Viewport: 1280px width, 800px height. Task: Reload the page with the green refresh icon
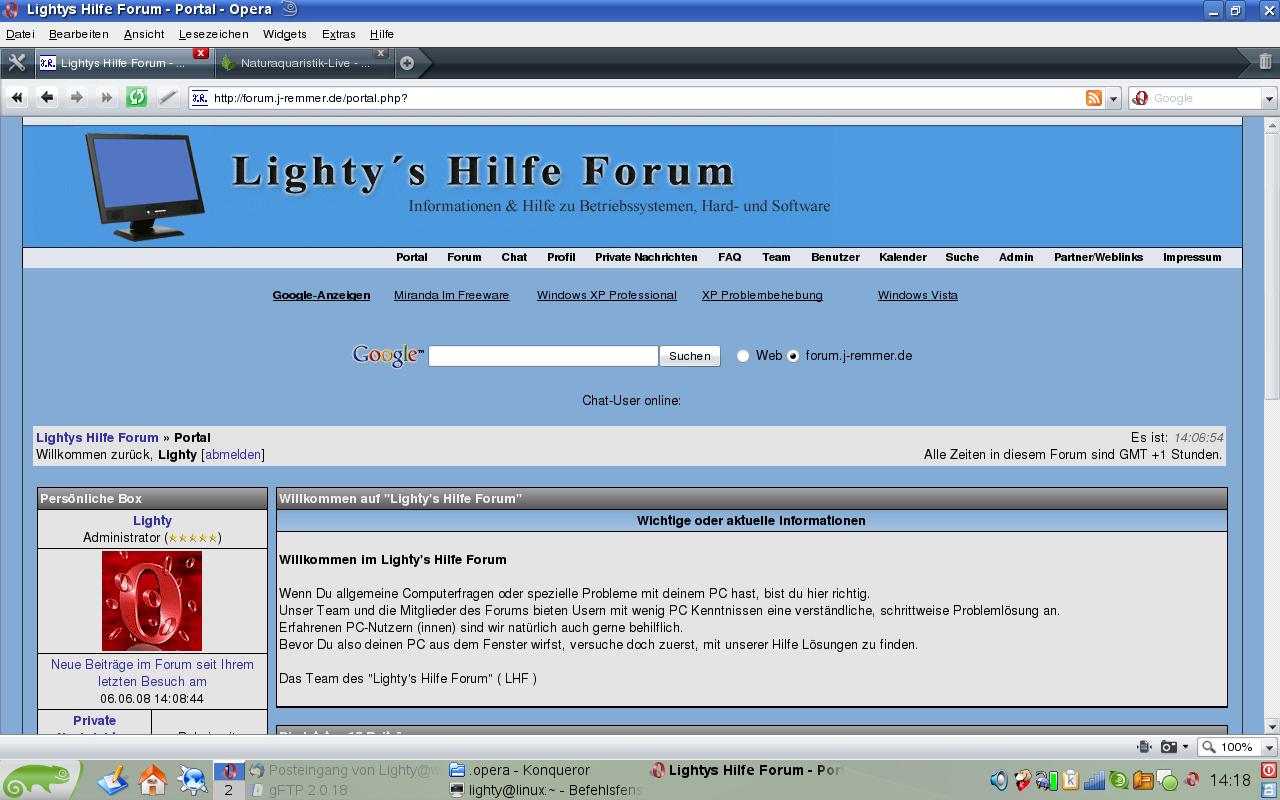tap(137, 97)
